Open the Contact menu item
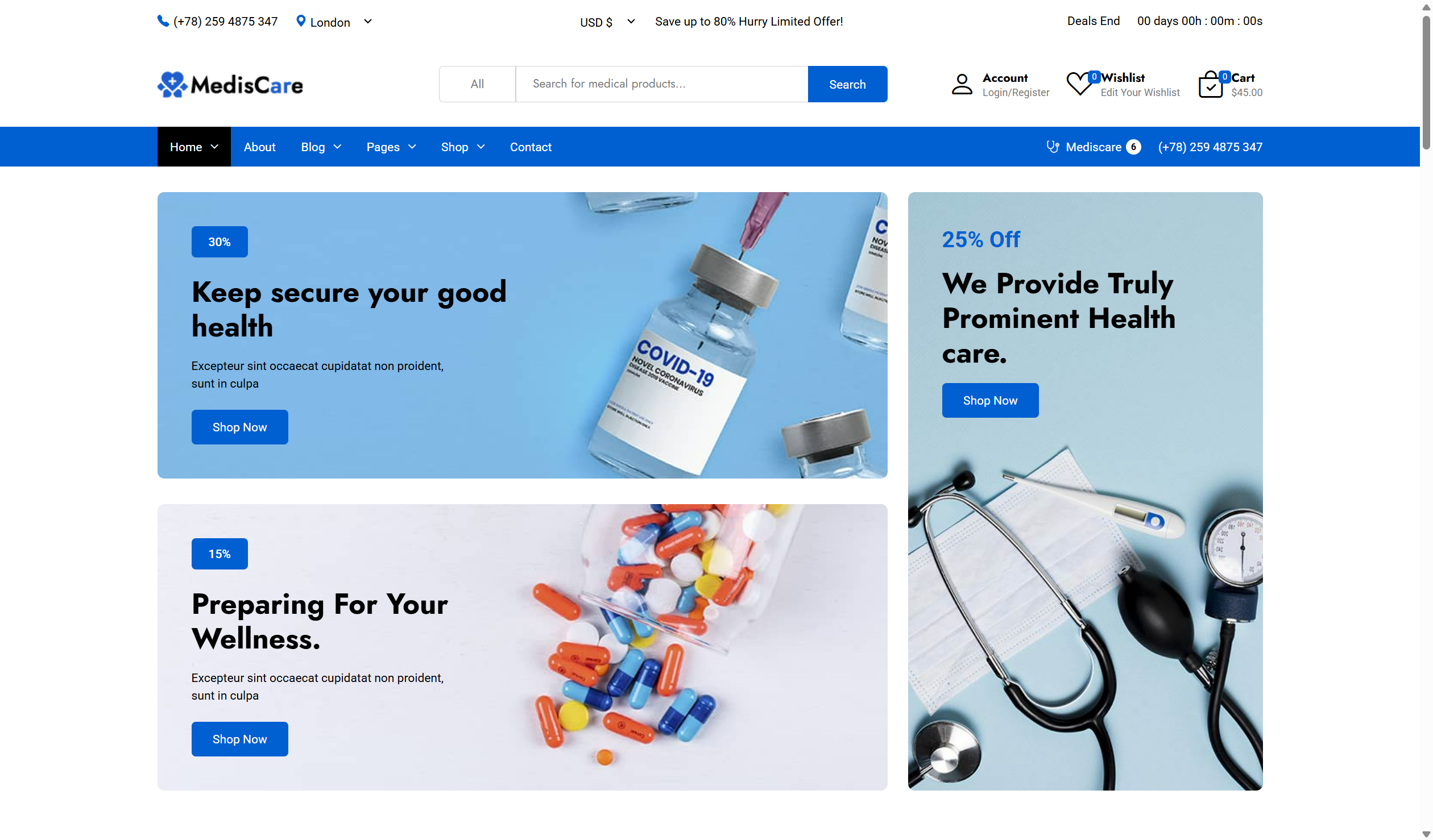1433x840 pixels. (531, 147)
